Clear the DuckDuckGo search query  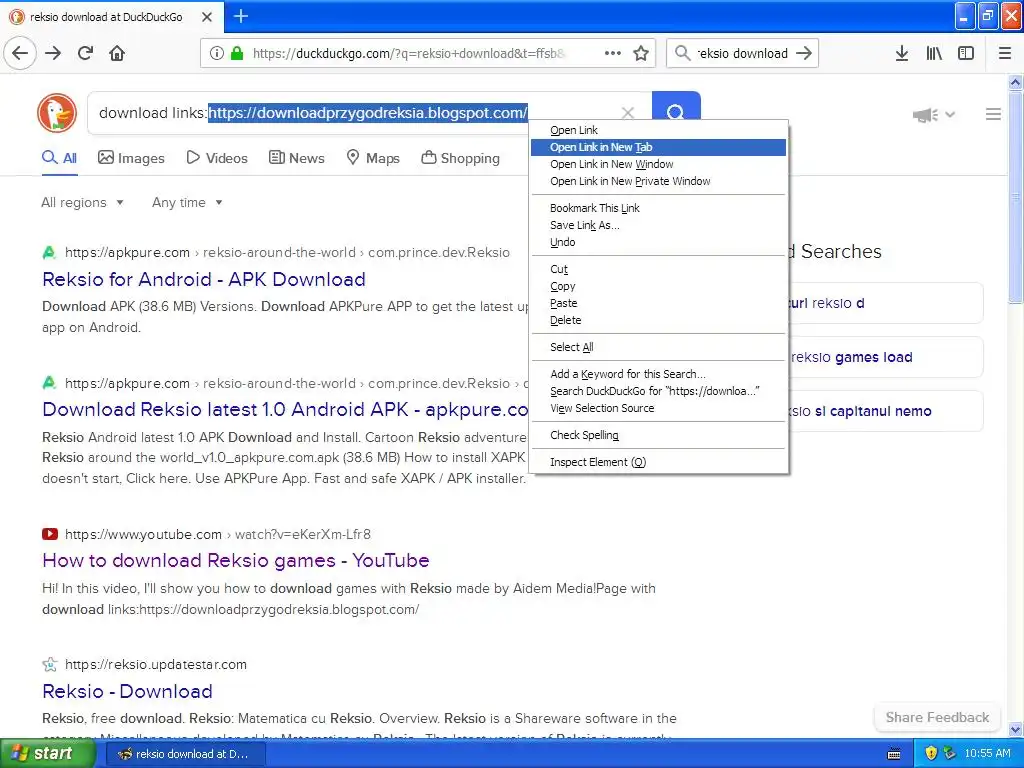click(x=628, y=113)
